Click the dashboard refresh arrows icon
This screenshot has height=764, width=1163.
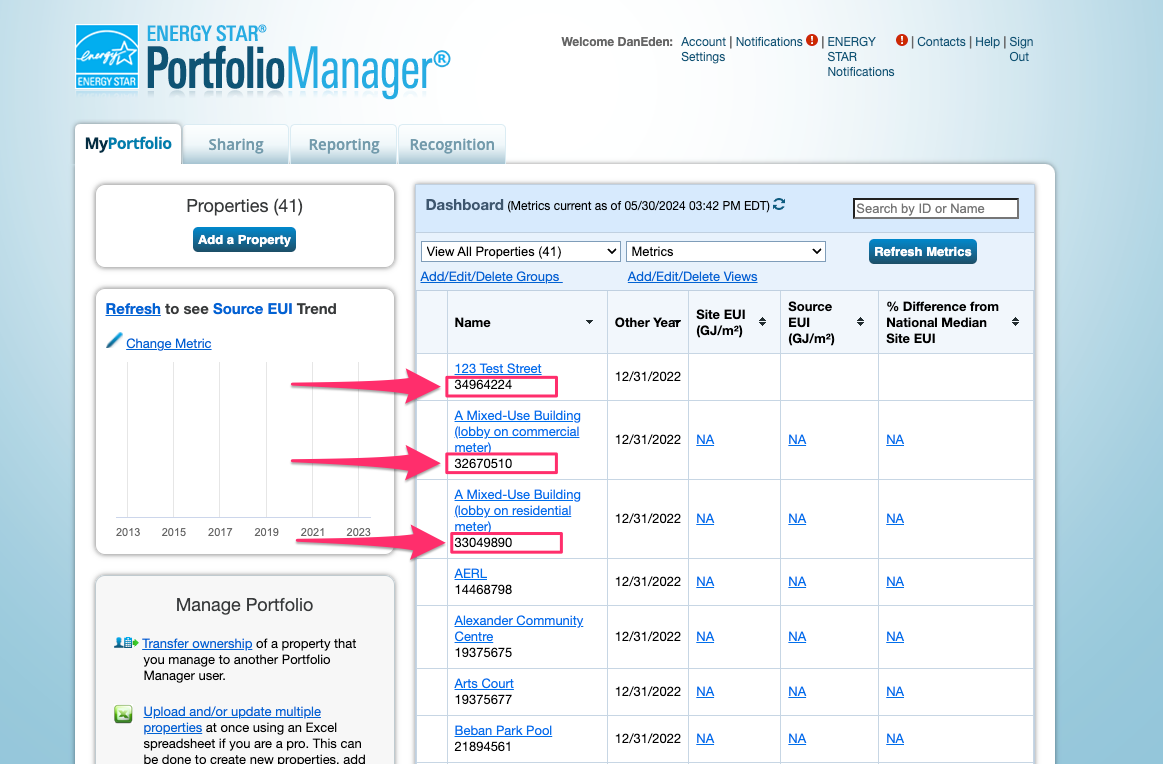click(x=779, y=204)
